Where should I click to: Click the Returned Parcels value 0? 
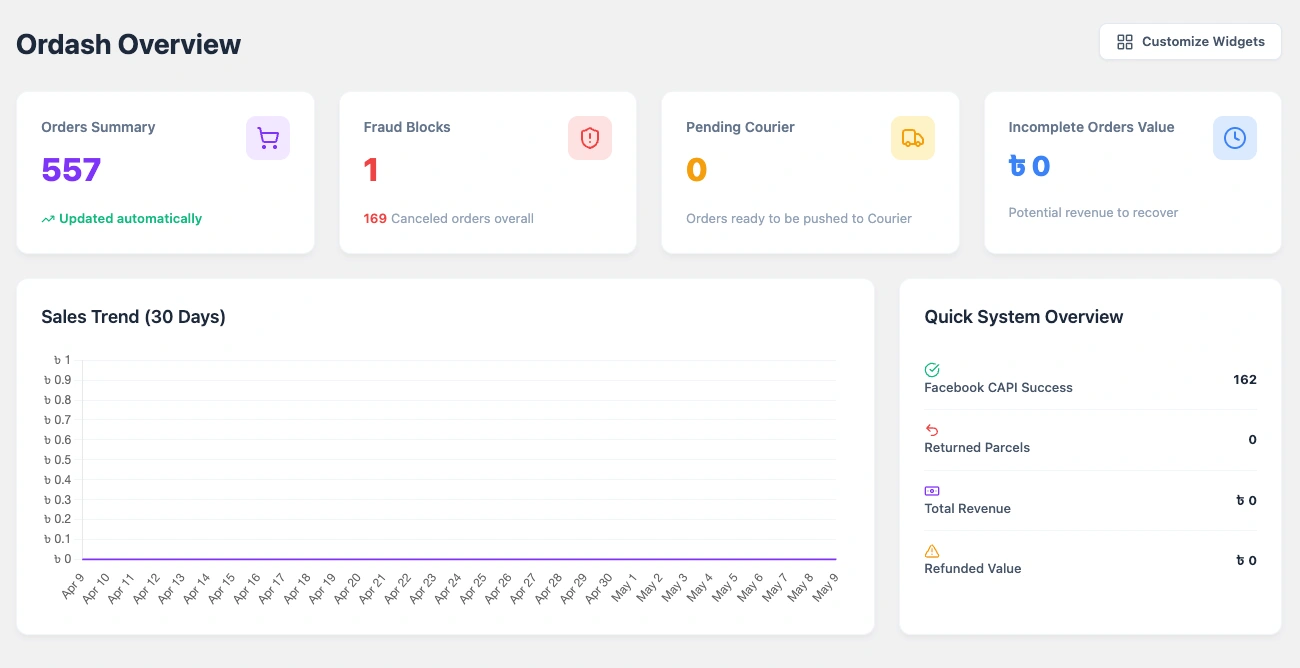point(1252,440)
